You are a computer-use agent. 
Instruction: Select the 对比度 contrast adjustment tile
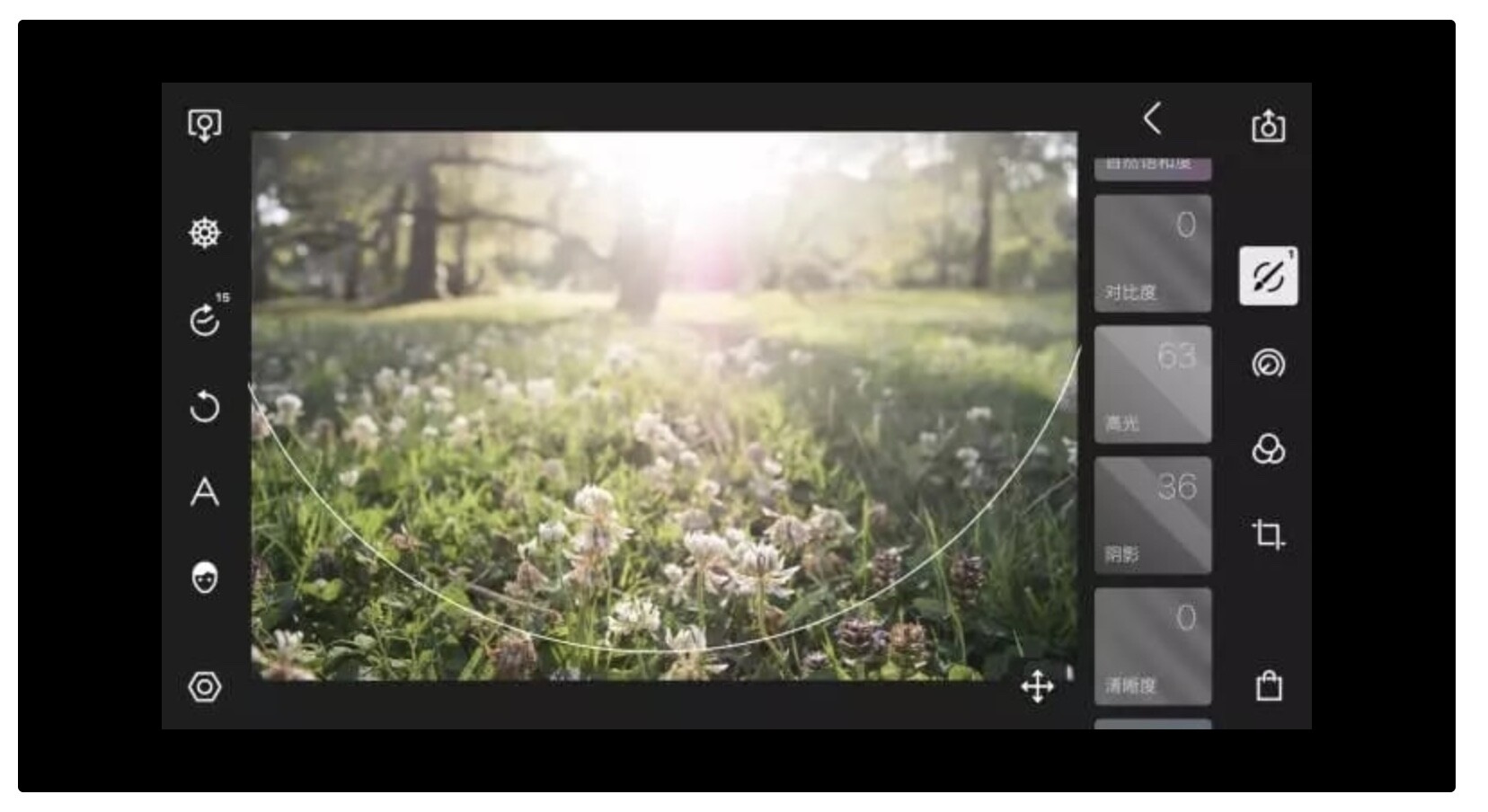(x=1152, y=253)
